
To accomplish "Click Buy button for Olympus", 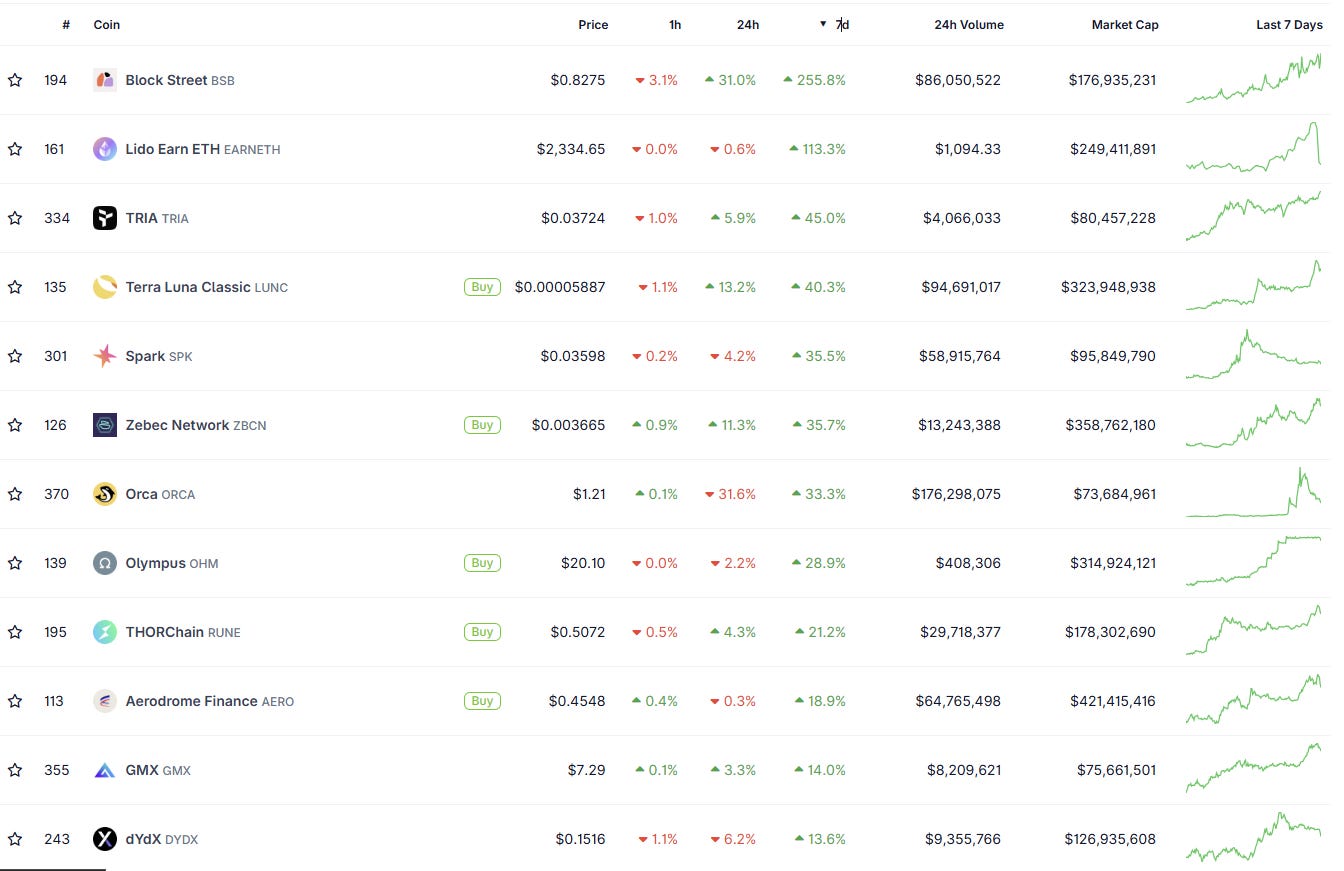I will [x=482, y=563].
